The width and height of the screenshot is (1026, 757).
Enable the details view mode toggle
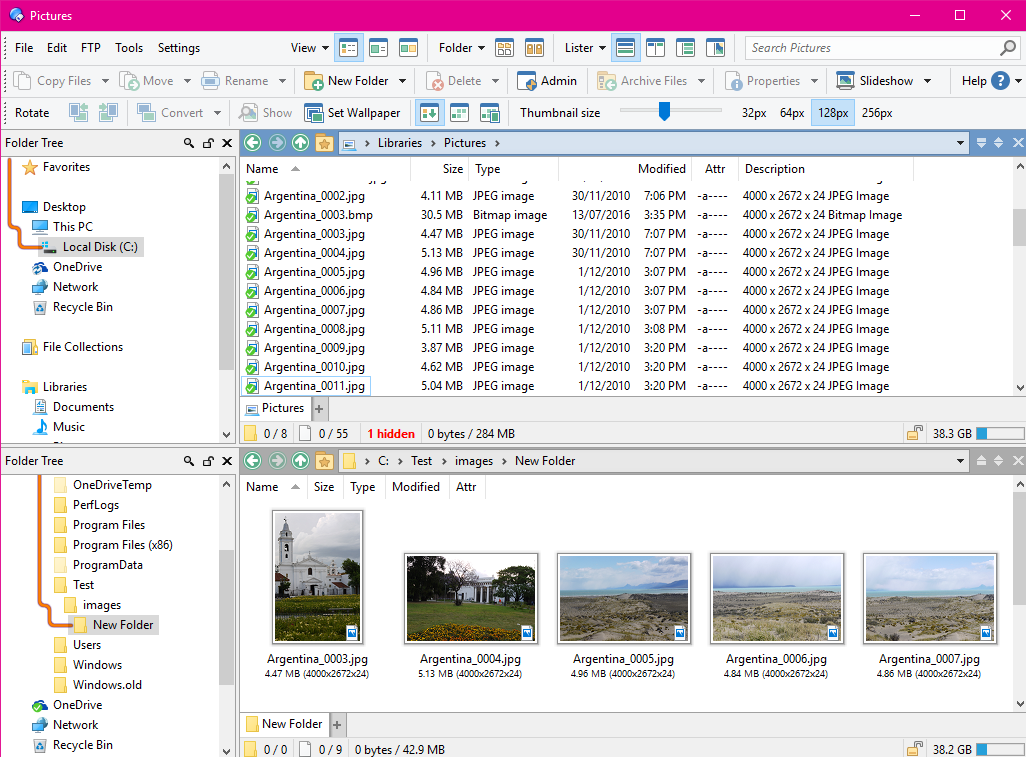tap(346, 47)
